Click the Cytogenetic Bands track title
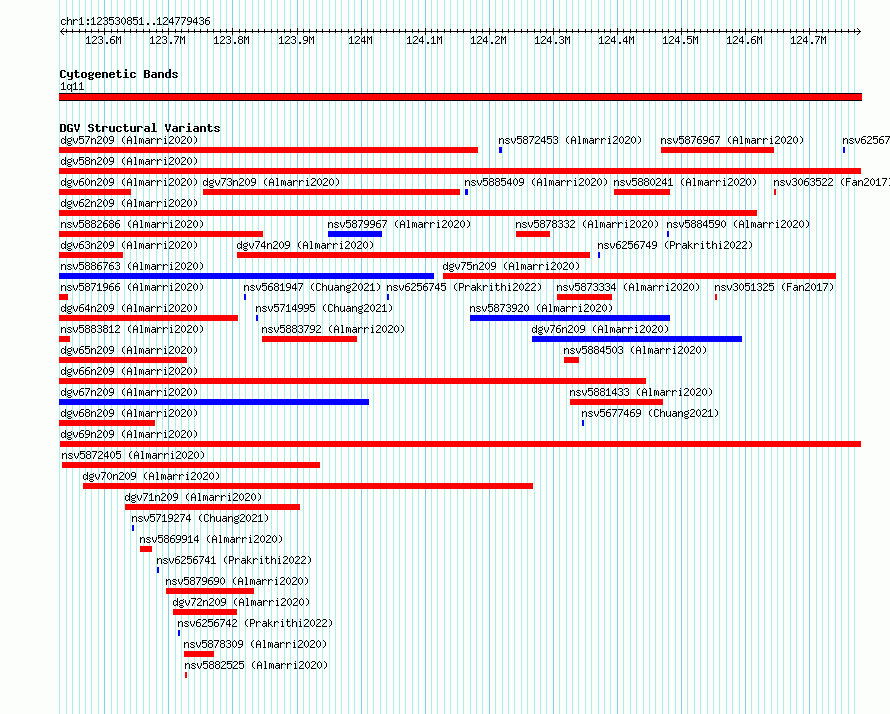Image resolution: width=890 pixels, height=714 pixels. click(119, 74)
